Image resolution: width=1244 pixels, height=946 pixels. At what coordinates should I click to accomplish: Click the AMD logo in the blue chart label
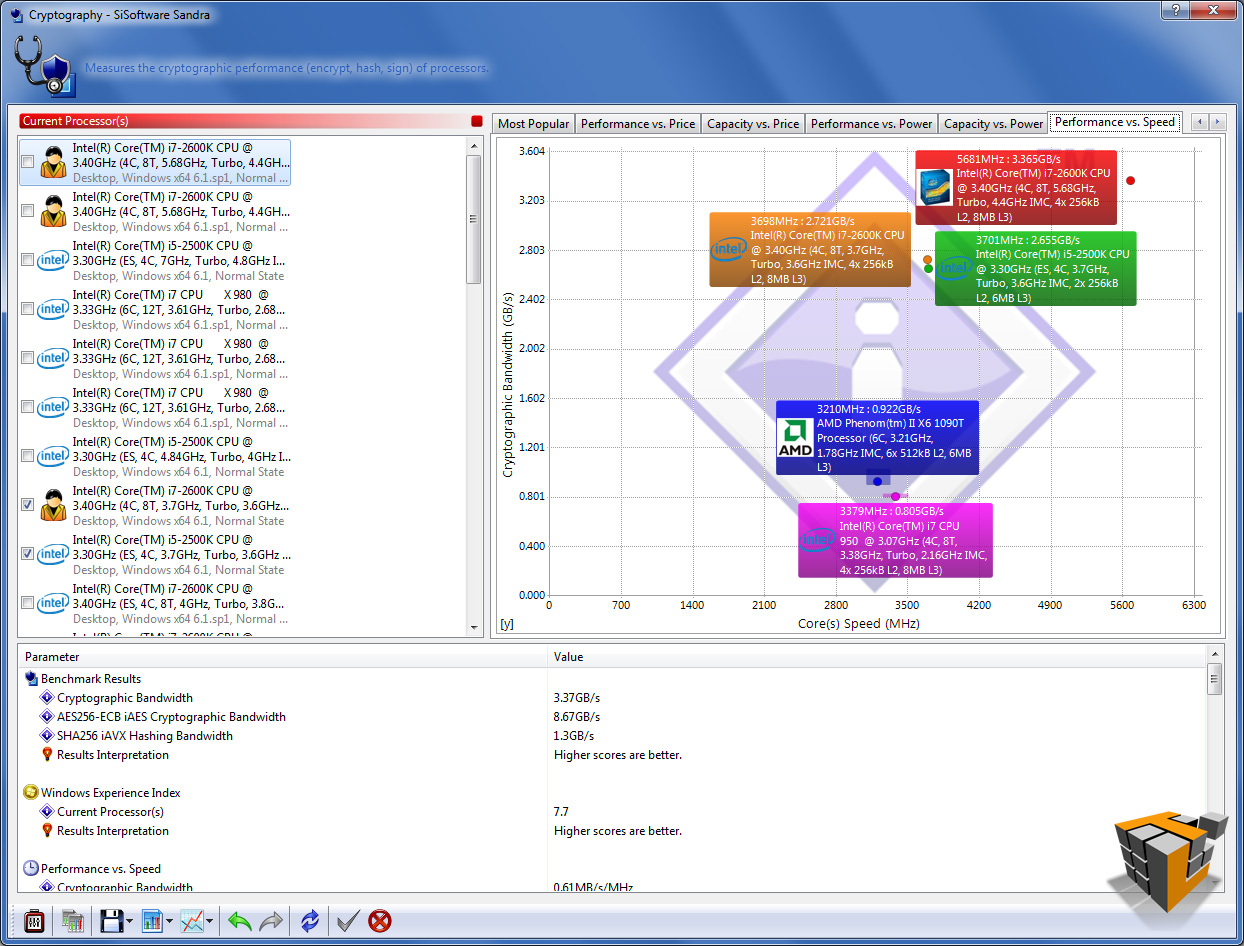tap(796, 438)
